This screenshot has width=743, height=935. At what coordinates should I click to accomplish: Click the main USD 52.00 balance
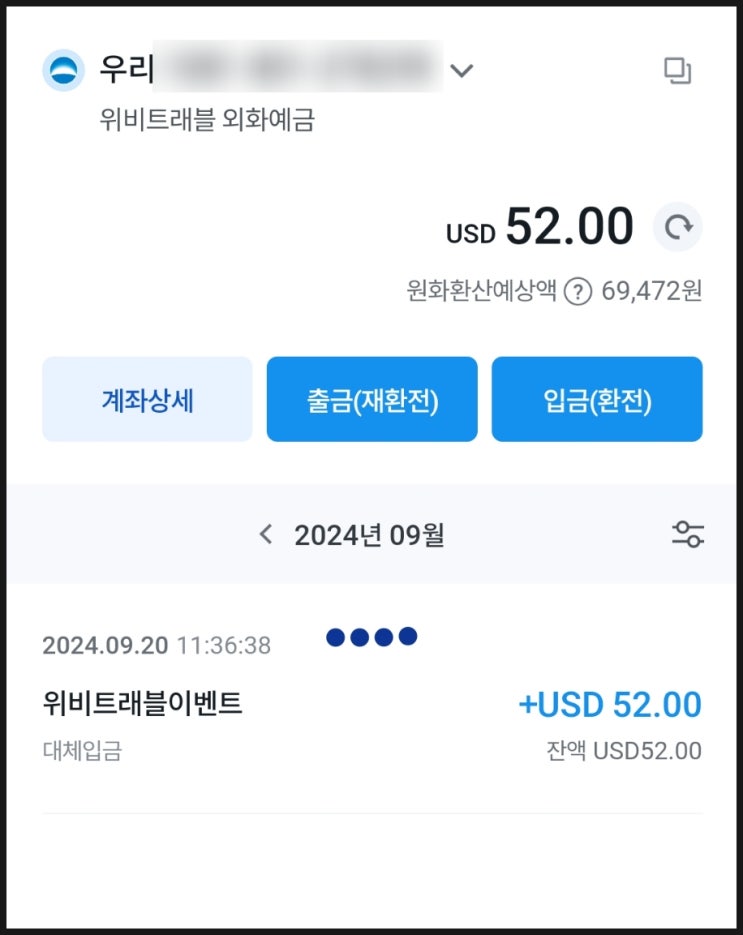tap(540, 227)
